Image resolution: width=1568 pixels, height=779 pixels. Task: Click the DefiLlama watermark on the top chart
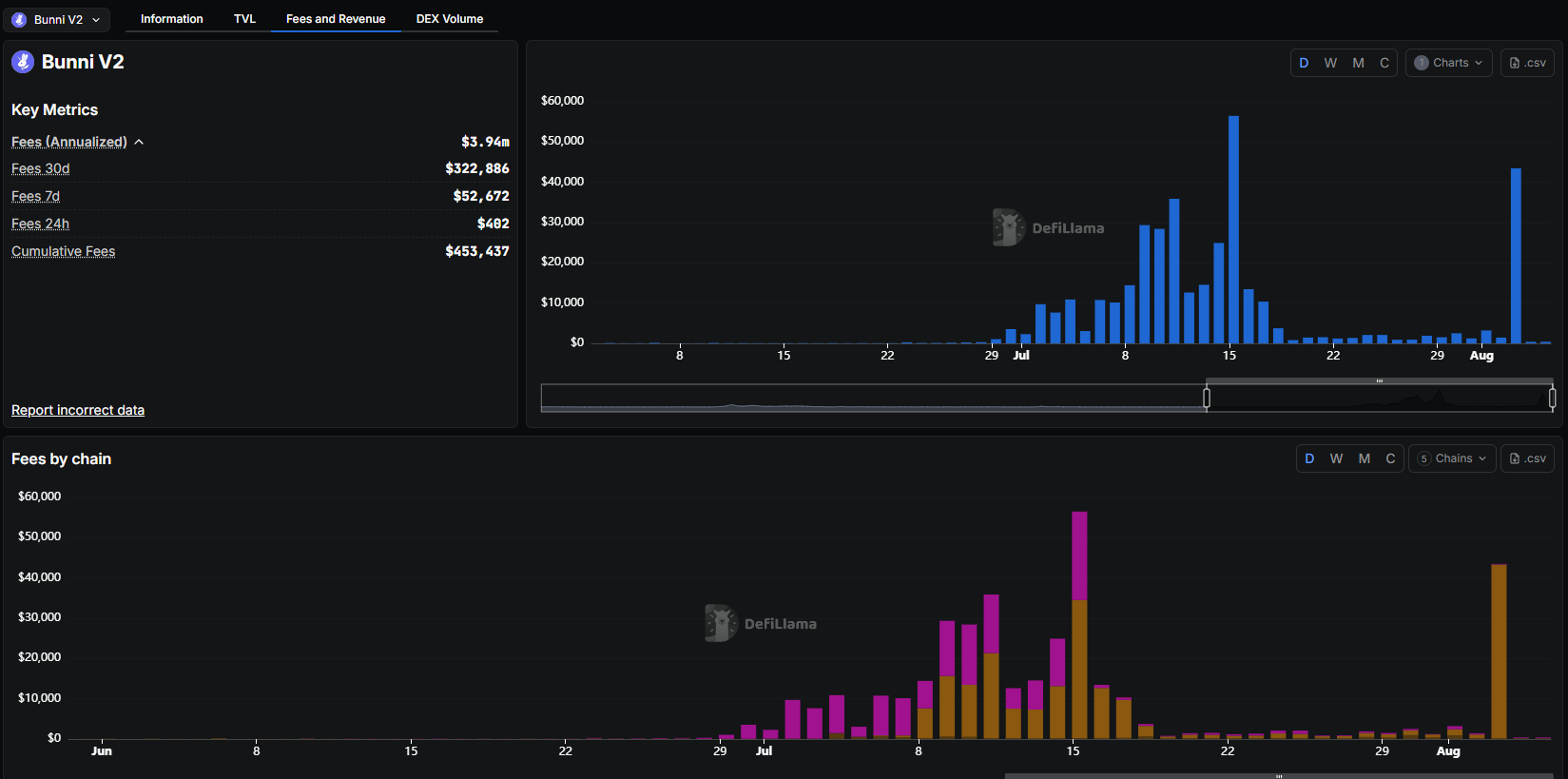tap(1049, 228)
